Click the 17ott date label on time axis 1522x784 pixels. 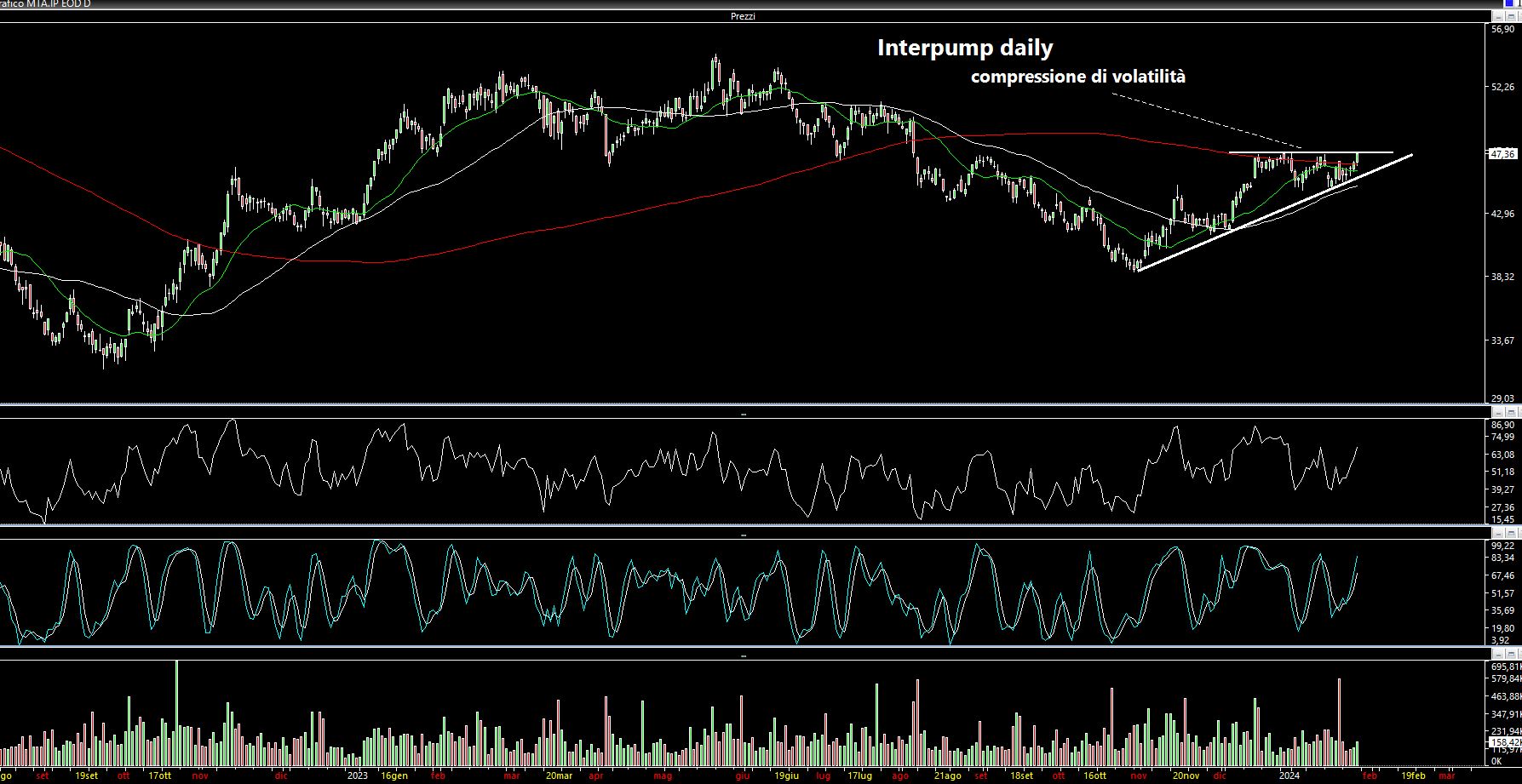coord(159,775)
